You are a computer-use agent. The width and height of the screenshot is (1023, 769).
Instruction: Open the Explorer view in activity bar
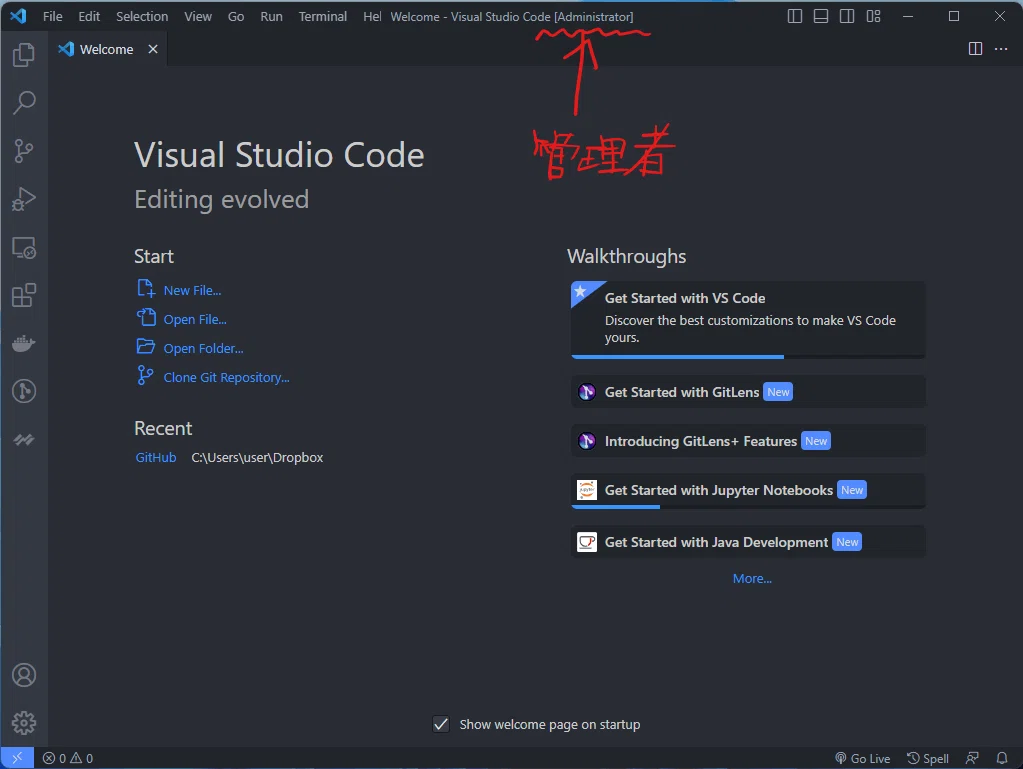point(24,55)
